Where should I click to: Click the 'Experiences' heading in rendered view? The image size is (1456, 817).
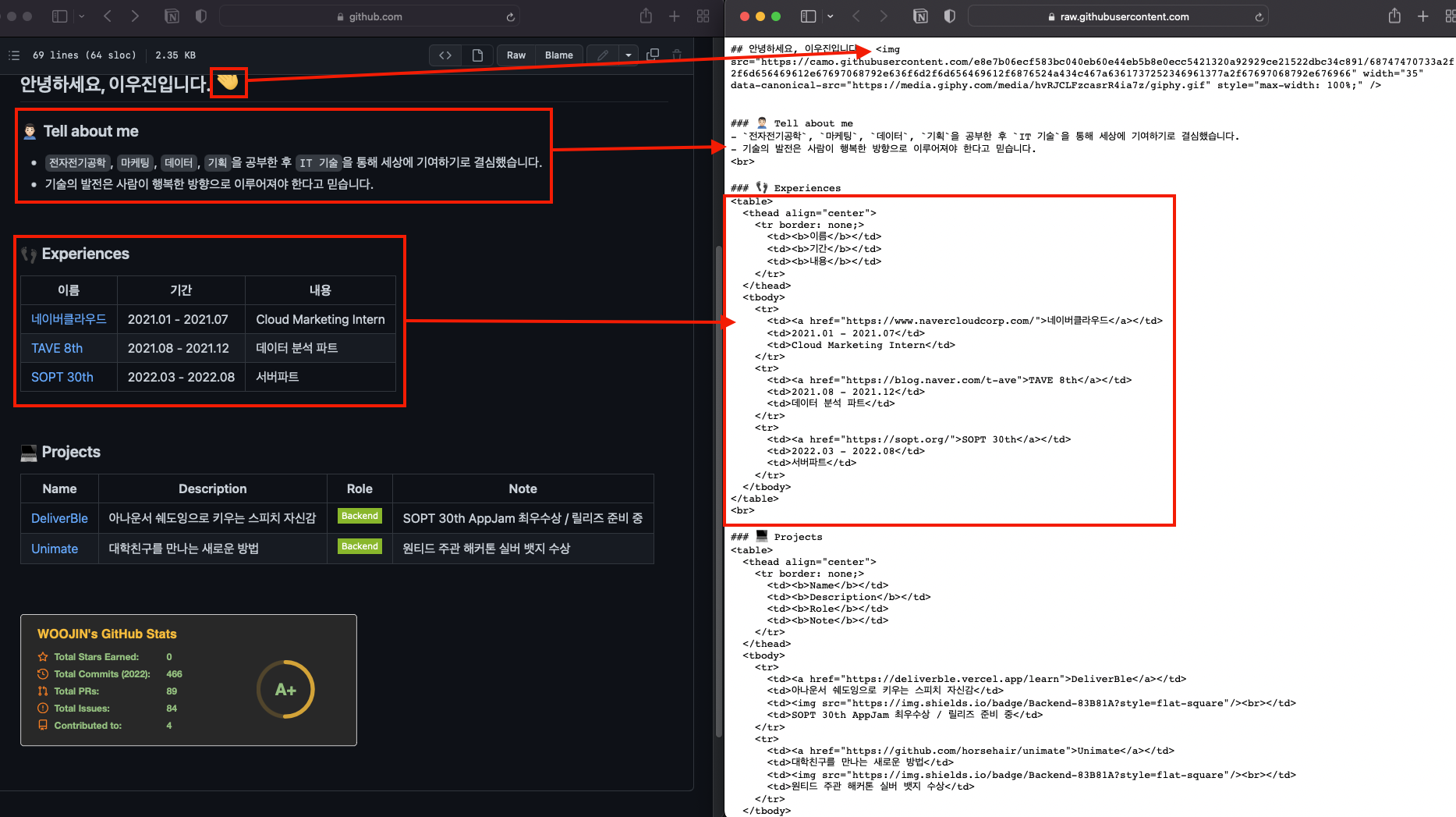pos(86,254)
